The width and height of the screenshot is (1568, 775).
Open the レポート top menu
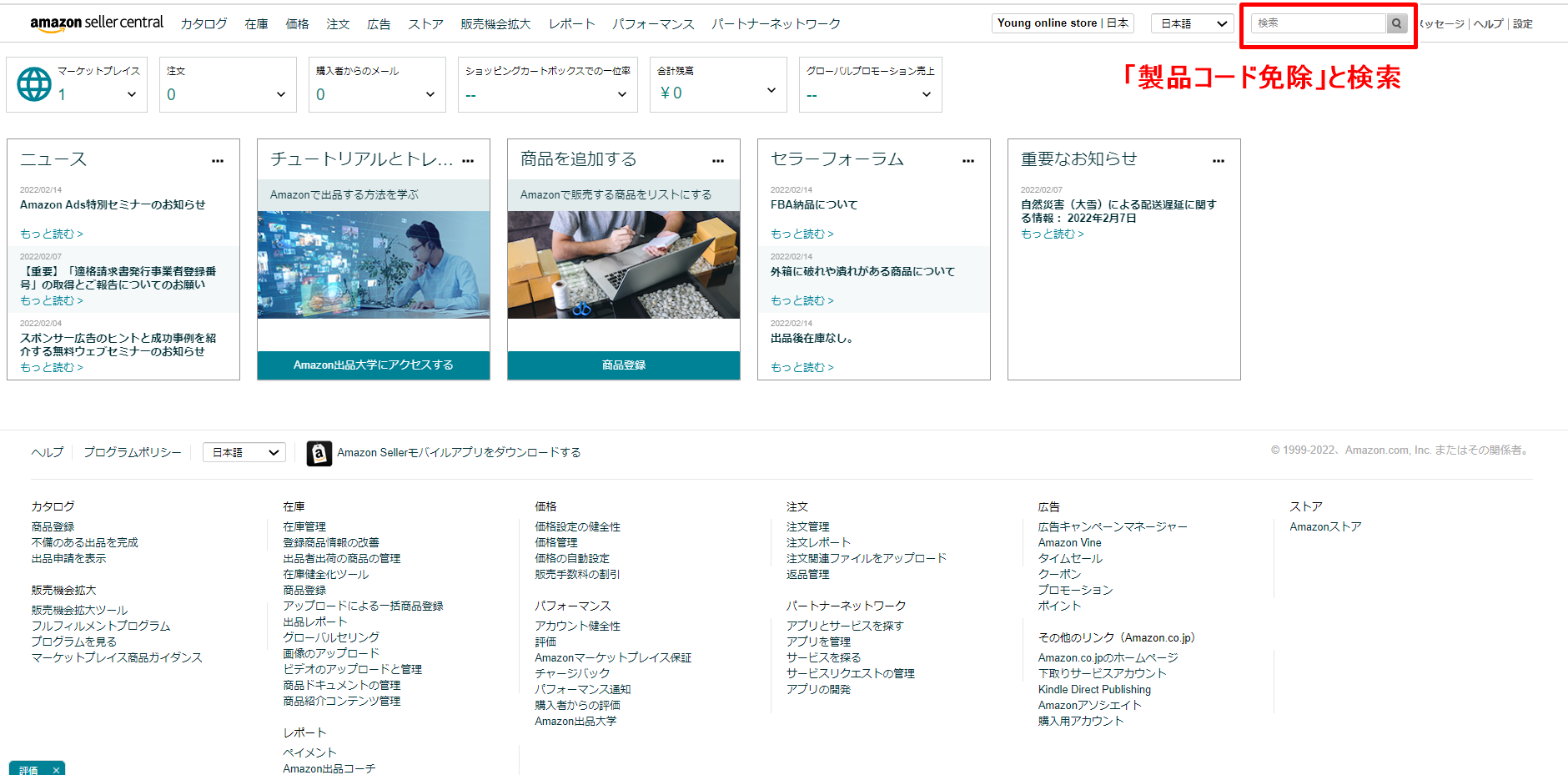(572, 24)
